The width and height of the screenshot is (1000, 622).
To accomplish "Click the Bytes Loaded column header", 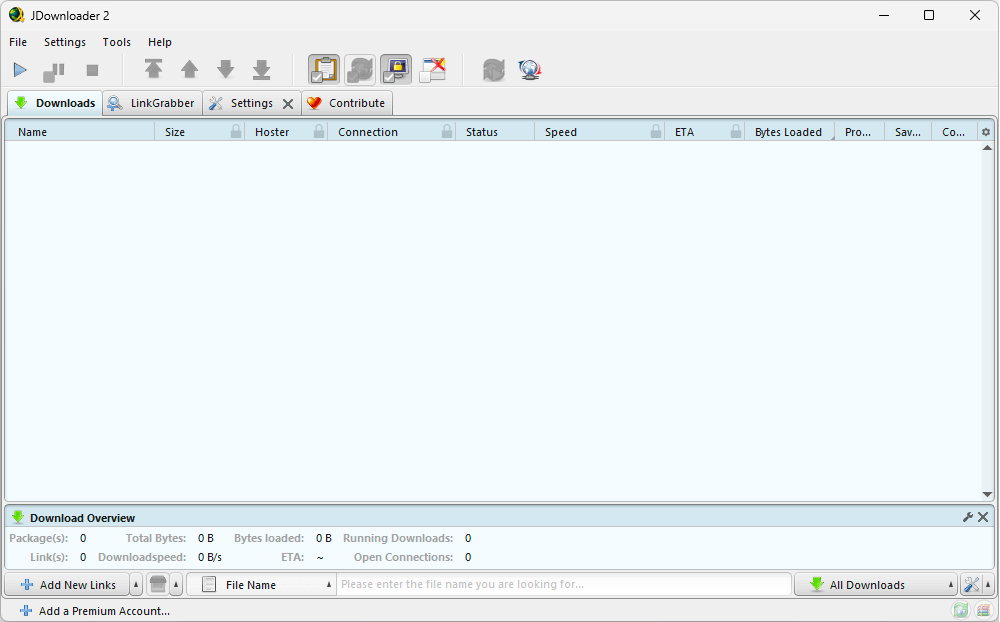I will 789,132.
